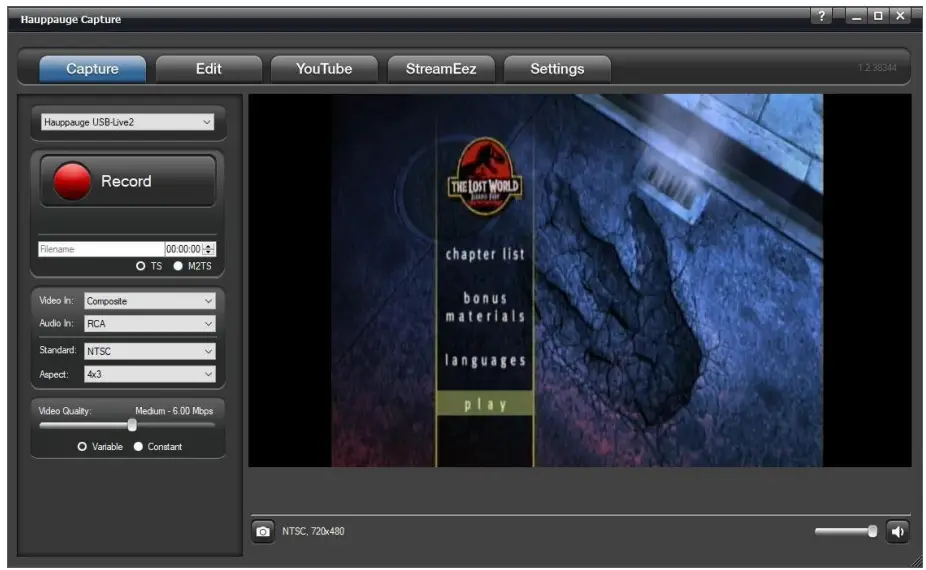Viewport: 926px width, 570px height.
Task: Decrease duration with the down spinner arrow
Action: click(209, 253)
